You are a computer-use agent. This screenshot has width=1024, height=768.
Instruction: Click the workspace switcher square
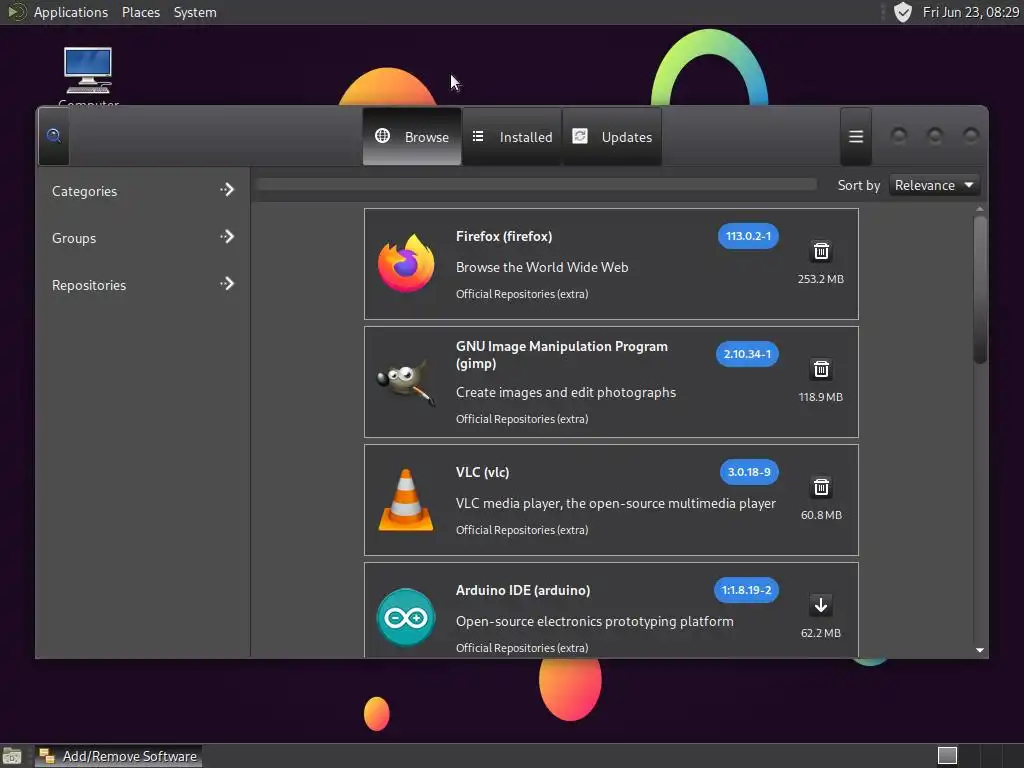[947, 756]
